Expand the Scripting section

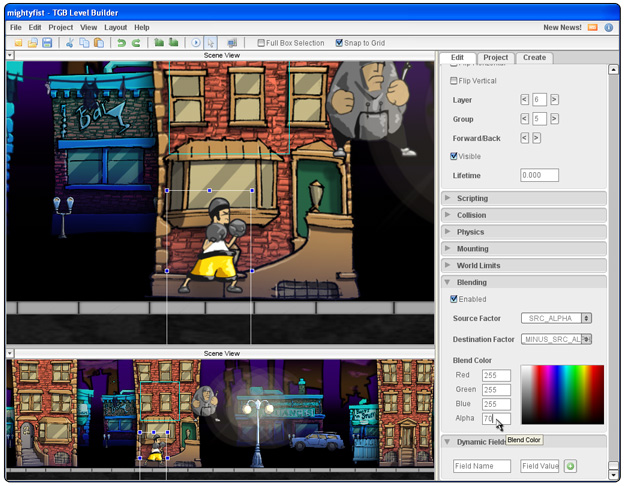(524, 198)
